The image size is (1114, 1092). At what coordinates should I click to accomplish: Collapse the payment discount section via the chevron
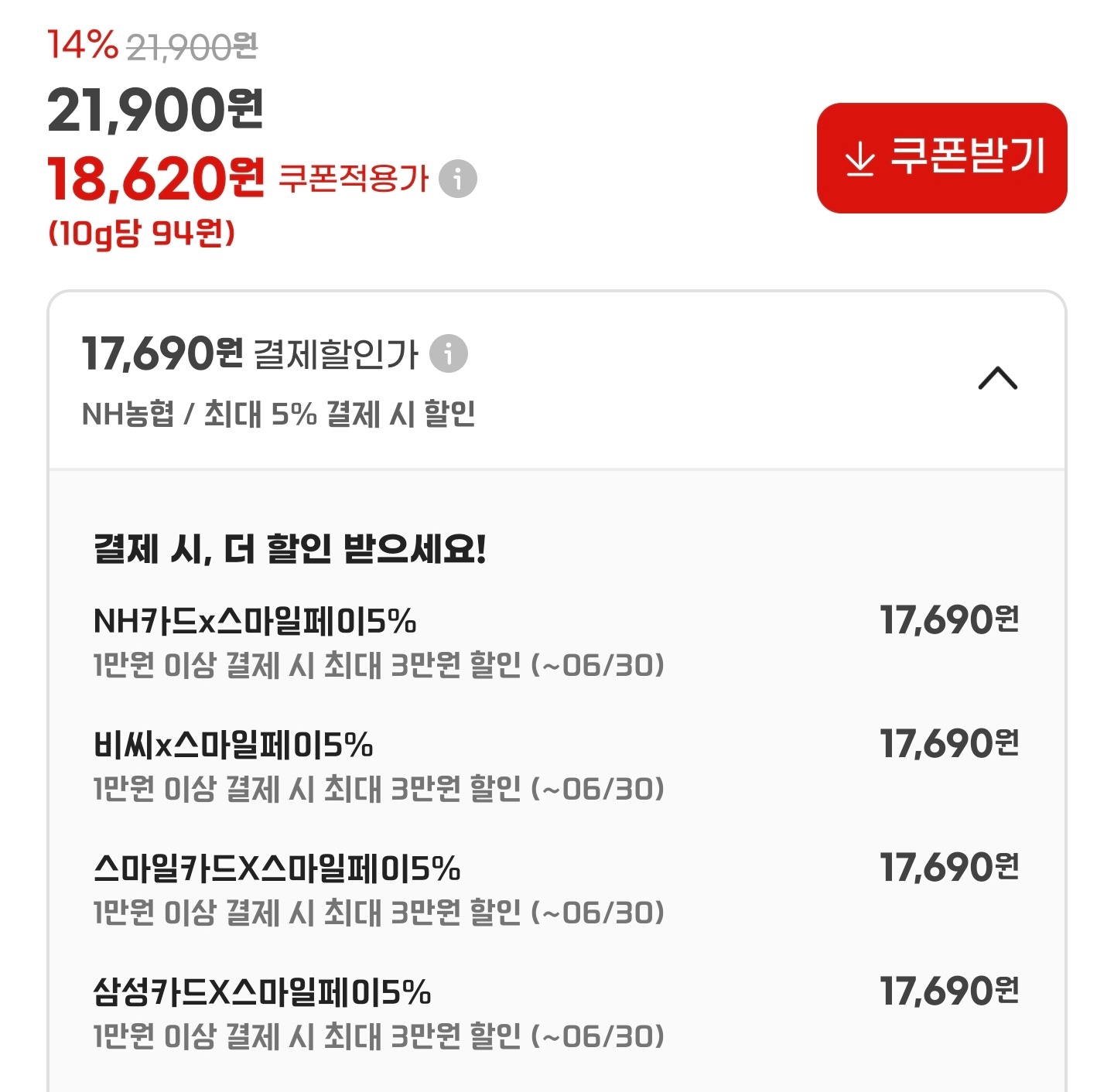[x=998, y=377]
